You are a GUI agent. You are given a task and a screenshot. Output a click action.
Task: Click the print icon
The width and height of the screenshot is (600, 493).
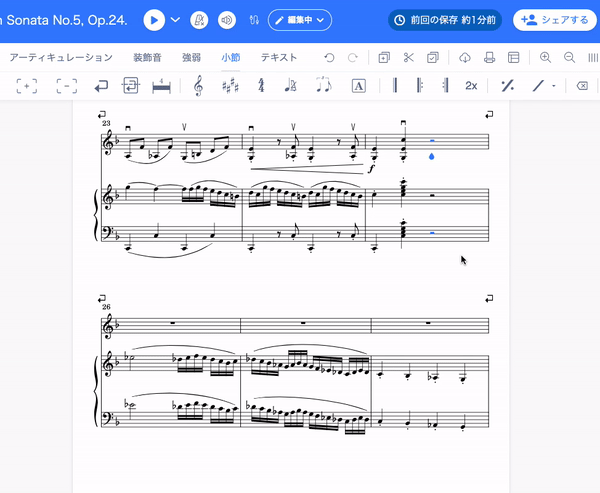point(489,58)
